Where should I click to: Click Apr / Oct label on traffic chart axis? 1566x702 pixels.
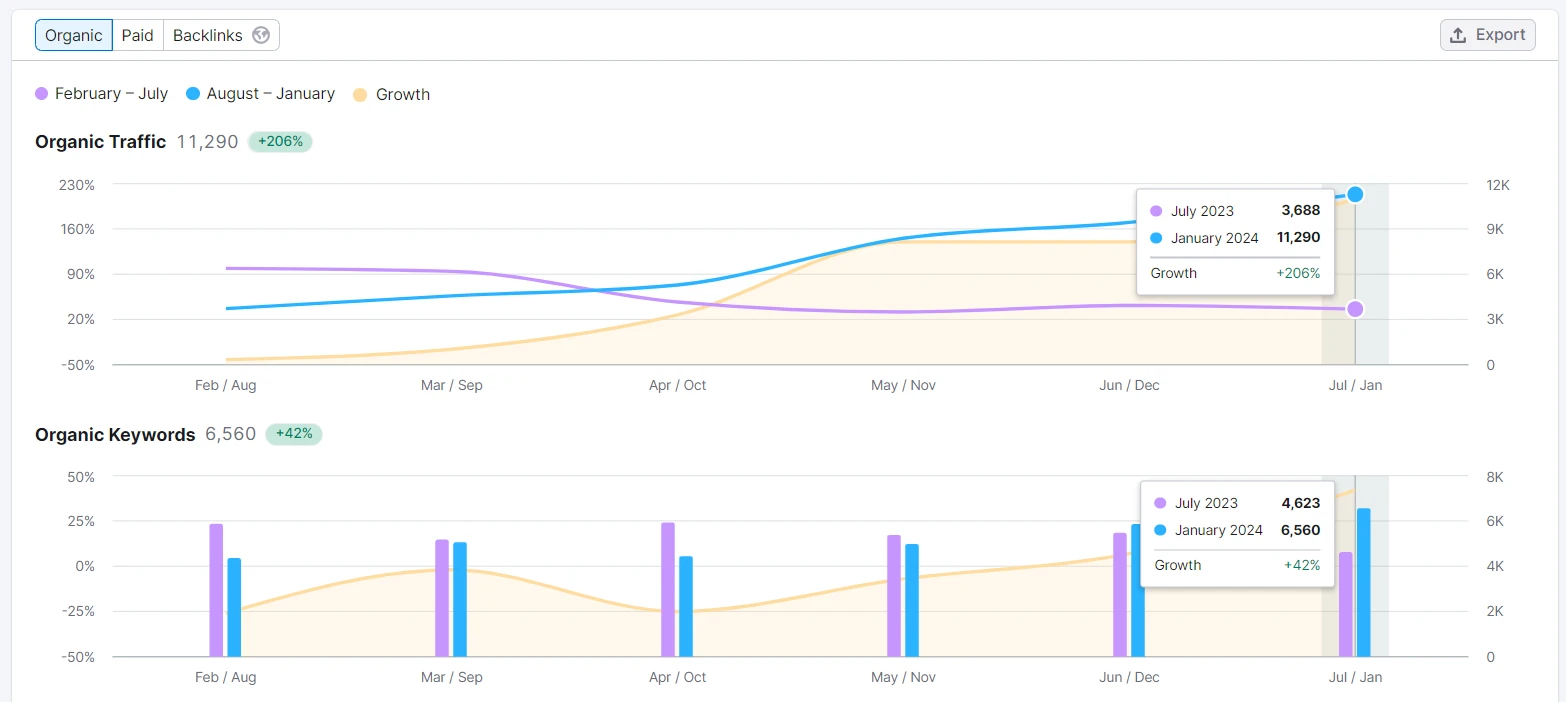tap(677, 385)
